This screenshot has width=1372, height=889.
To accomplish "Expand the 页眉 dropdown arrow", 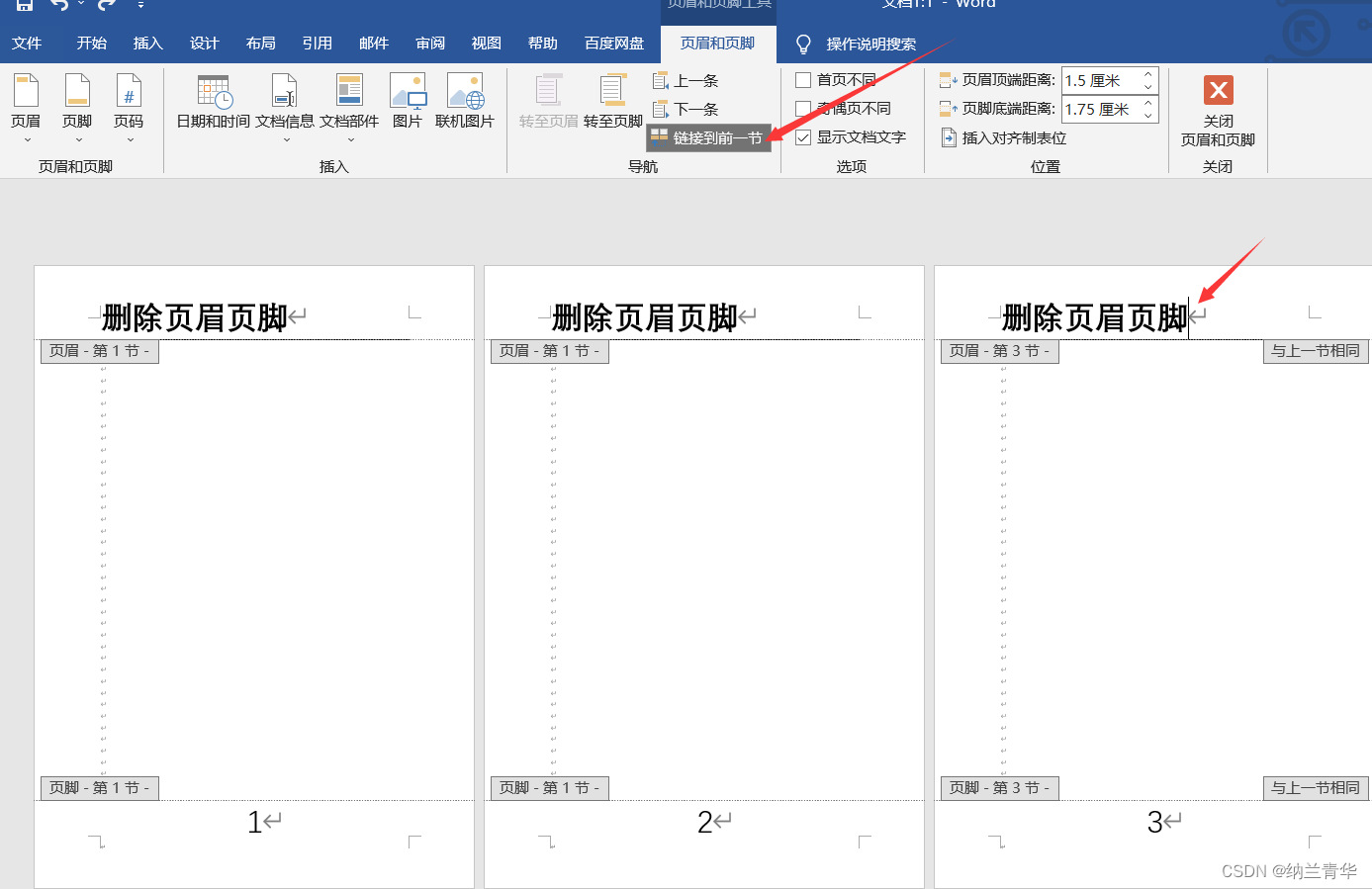I will coord(27,140).
